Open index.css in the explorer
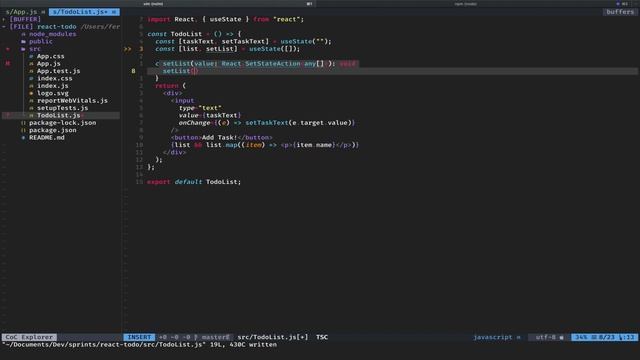The image size is (640, 360). (55, 78)
